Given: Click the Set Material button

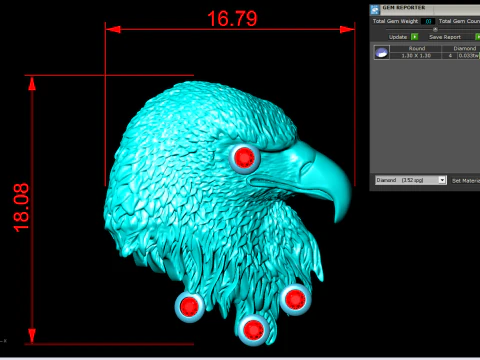Looking at the screenshot, I should [x=466, y=181].
